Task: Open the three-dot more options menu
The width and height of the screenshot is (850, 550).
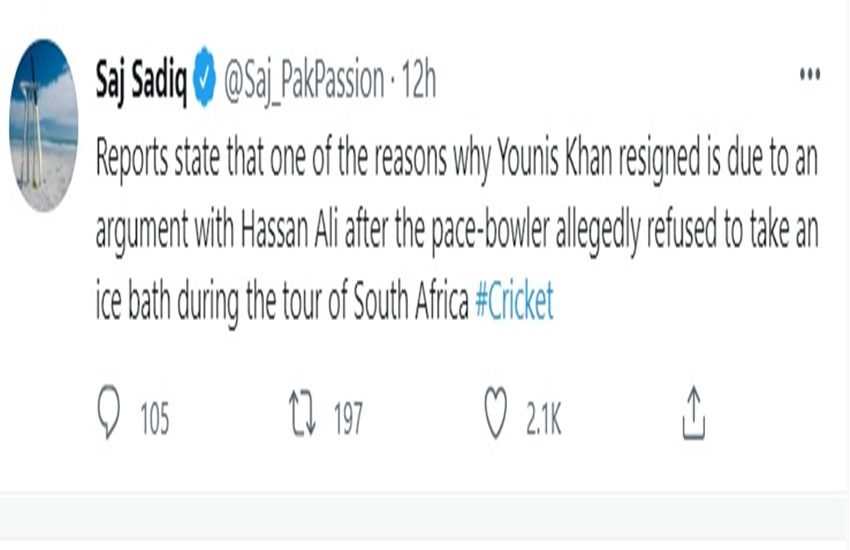Action: [809, 76]
